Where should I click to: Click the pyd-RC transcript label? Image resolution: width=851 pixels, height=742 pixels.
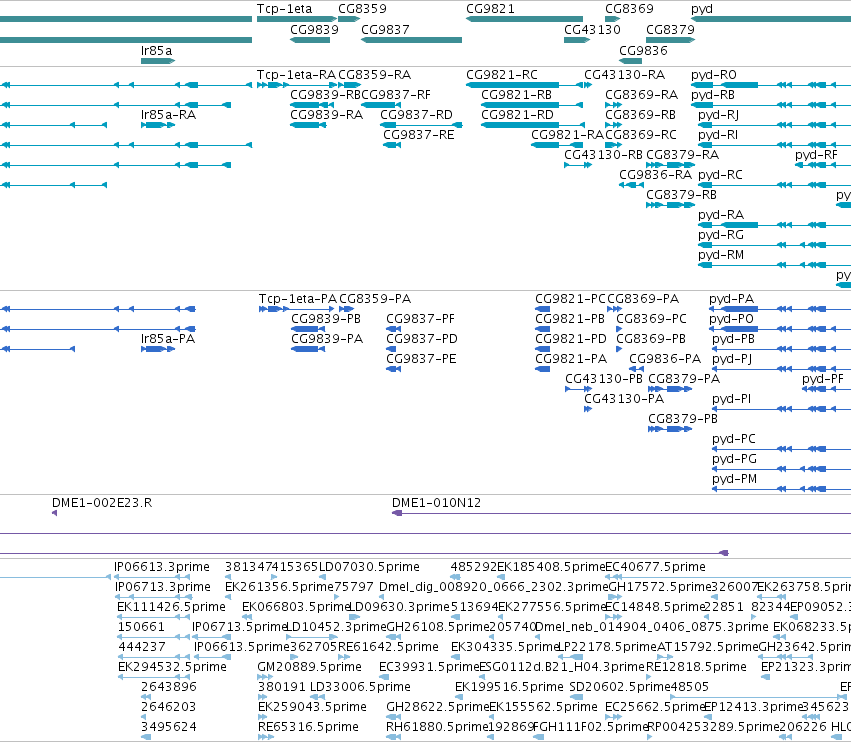point(720,175)
